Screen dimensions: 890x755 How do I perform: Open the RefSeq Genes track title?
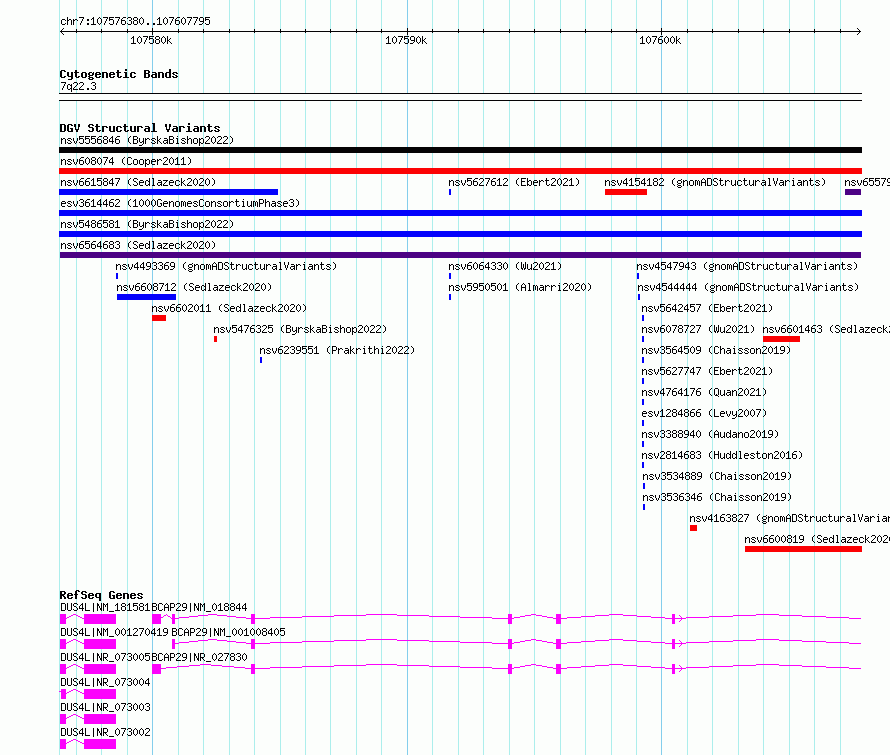[x=101, y=595]
